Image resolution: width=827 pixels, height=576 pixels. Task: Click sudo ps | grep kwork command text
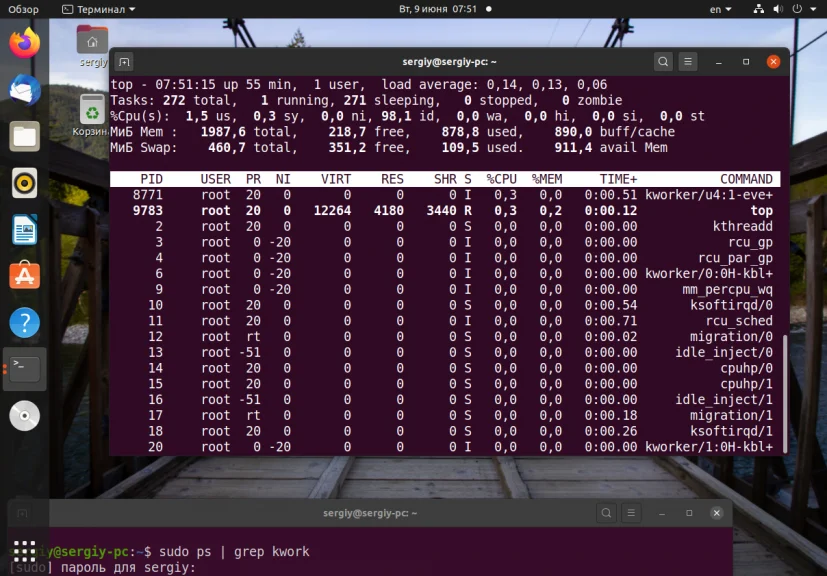[234, 552]
